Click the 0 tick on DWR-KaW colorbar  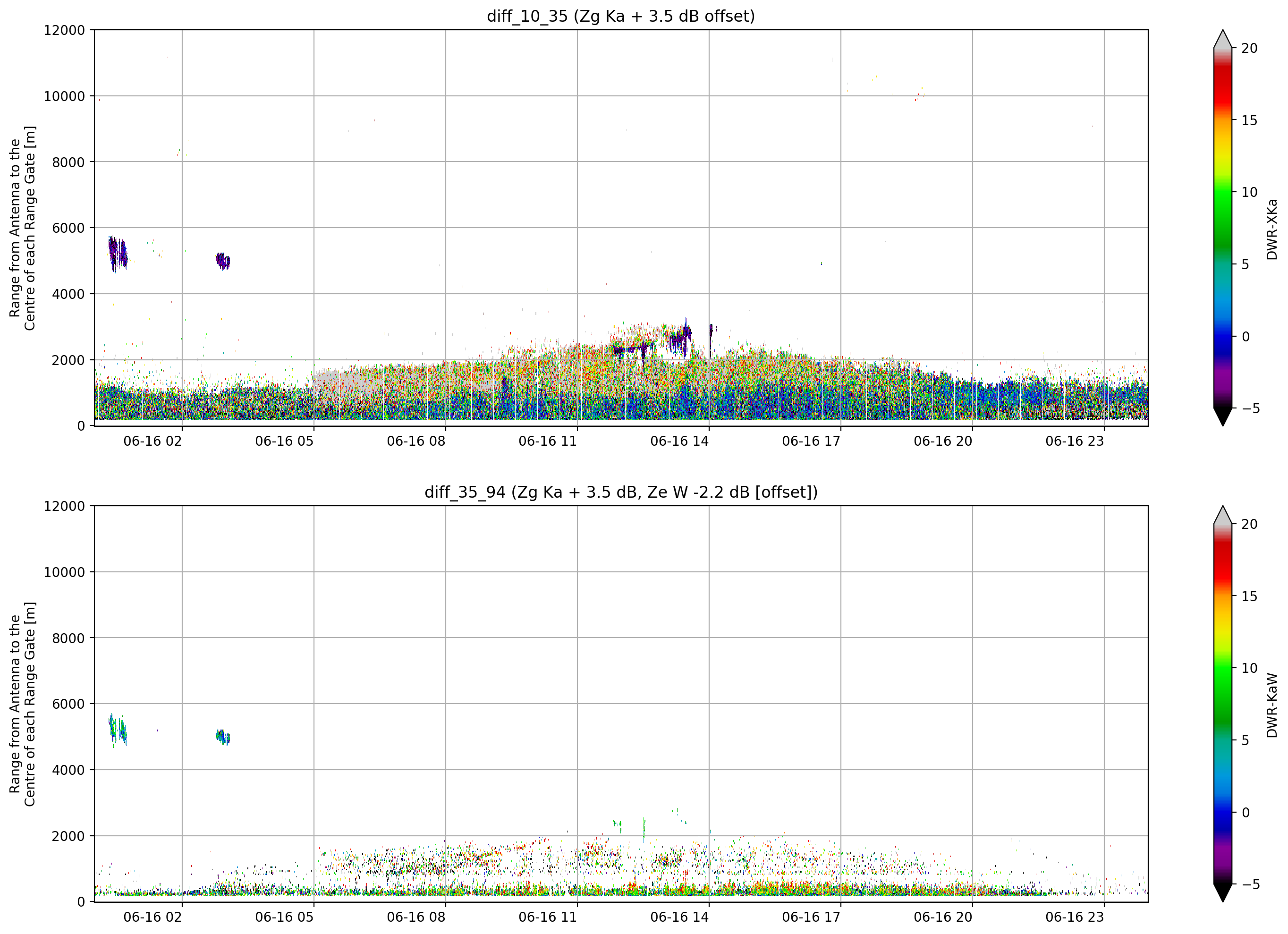click(x=1246, y=813)
